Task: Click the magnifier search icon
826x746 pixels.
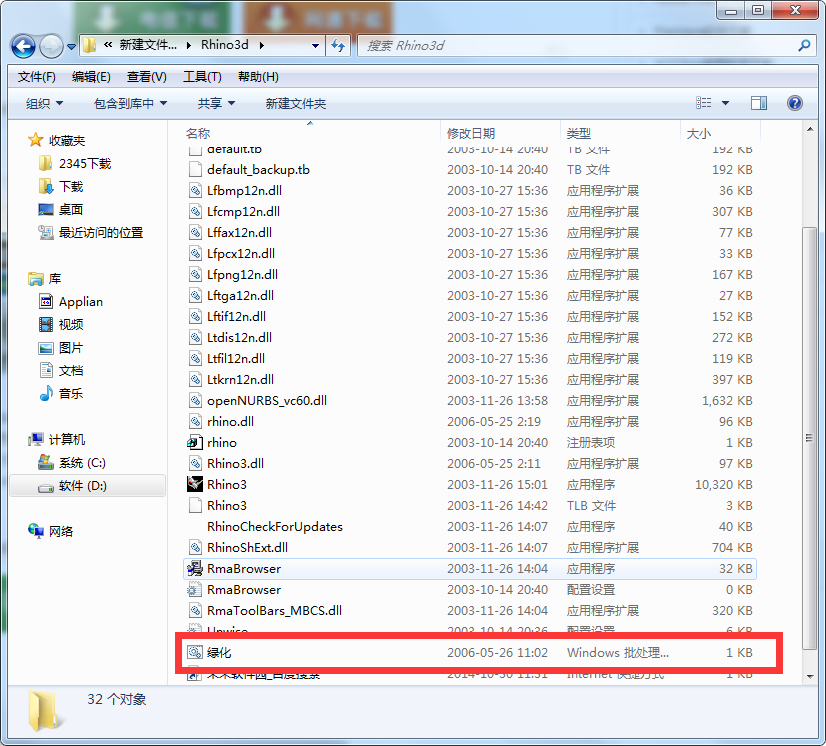Action: 804,46
